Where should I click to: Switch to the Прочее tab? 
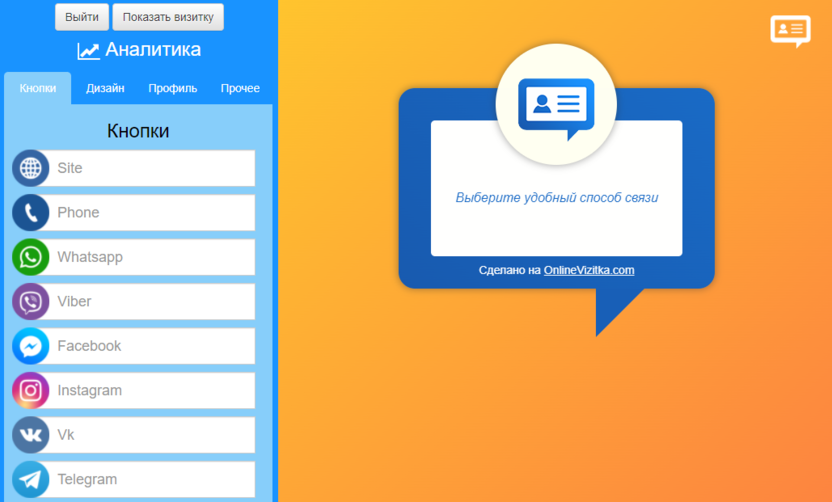pyautogui.click(x=240, y=88)
